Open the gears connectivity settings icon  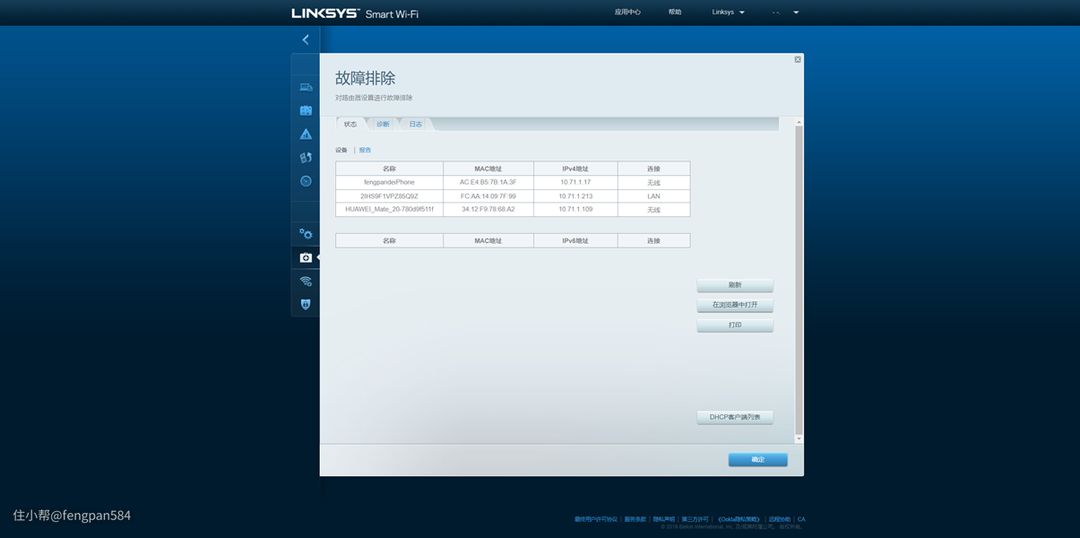click(x=306, y=234)
